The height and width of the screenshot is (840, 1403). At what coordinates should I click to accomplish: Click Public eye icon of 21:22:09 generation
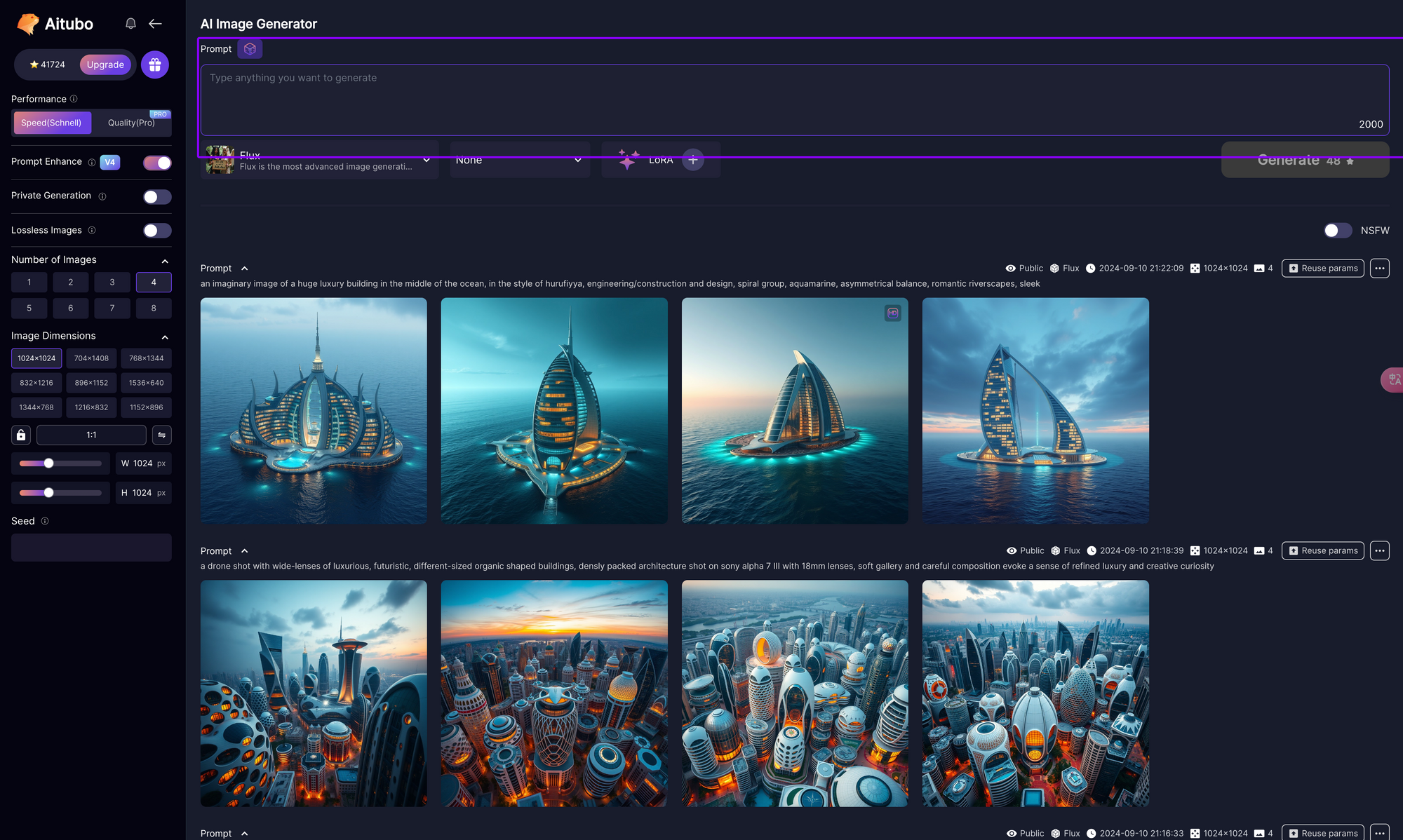coord(1011,269)
